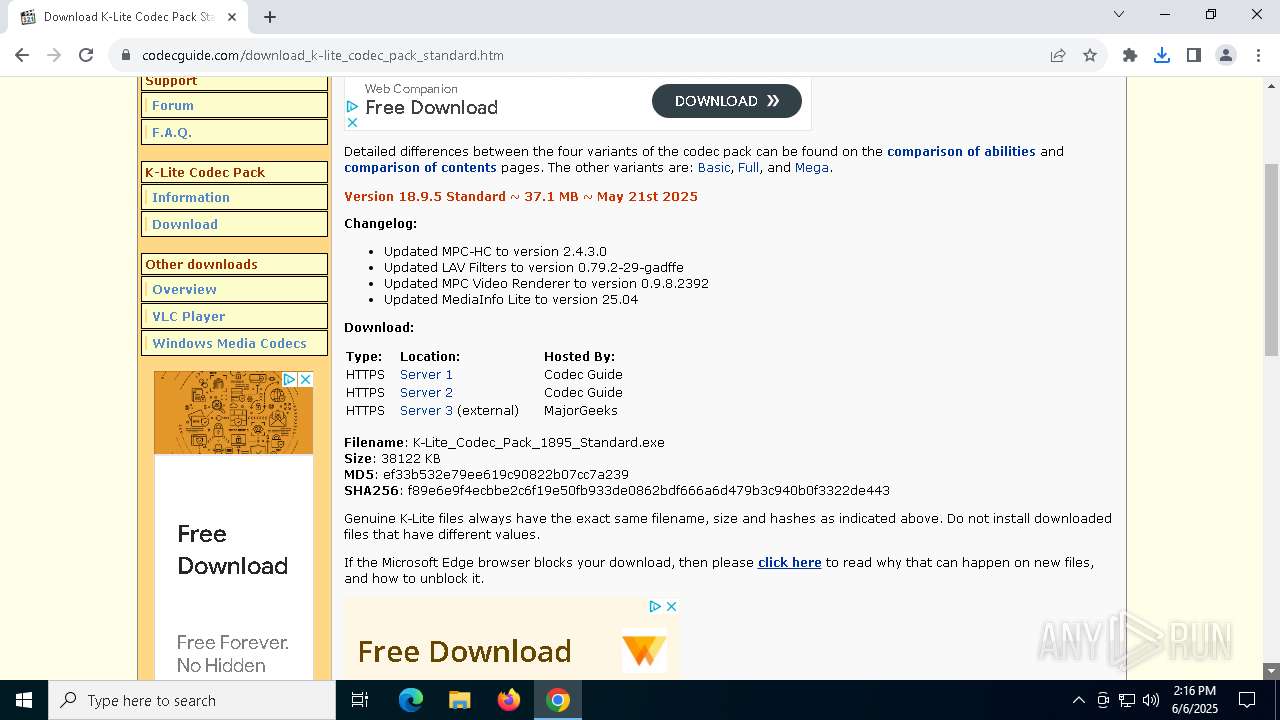
Task: Click the taskbar clock showing 2:16 PM
Action: (x=1194, y=700)
